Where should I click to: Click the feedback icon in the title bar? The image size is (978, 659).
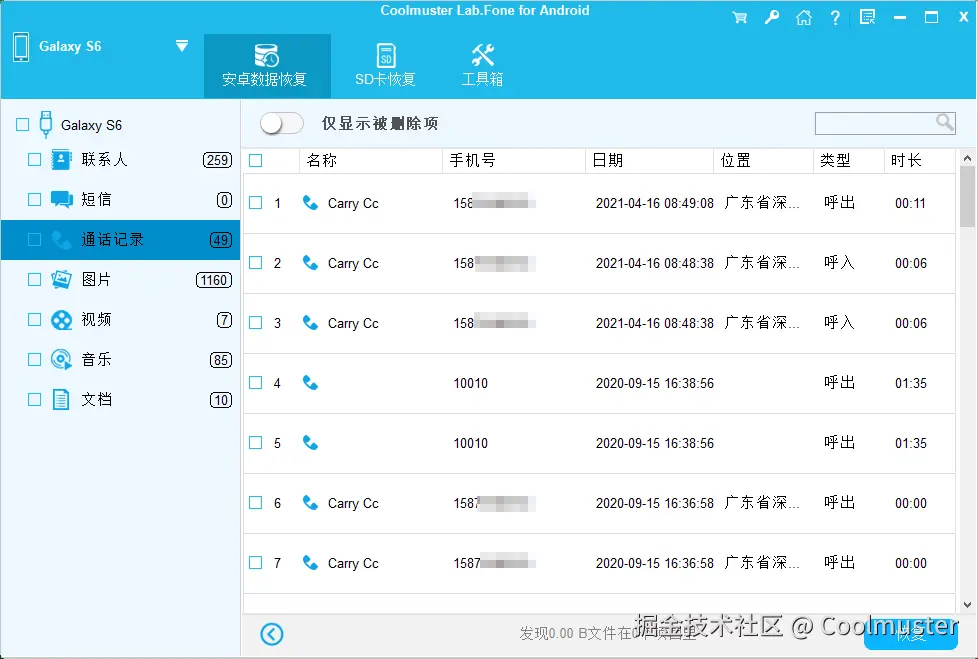[x=867, y=16]
